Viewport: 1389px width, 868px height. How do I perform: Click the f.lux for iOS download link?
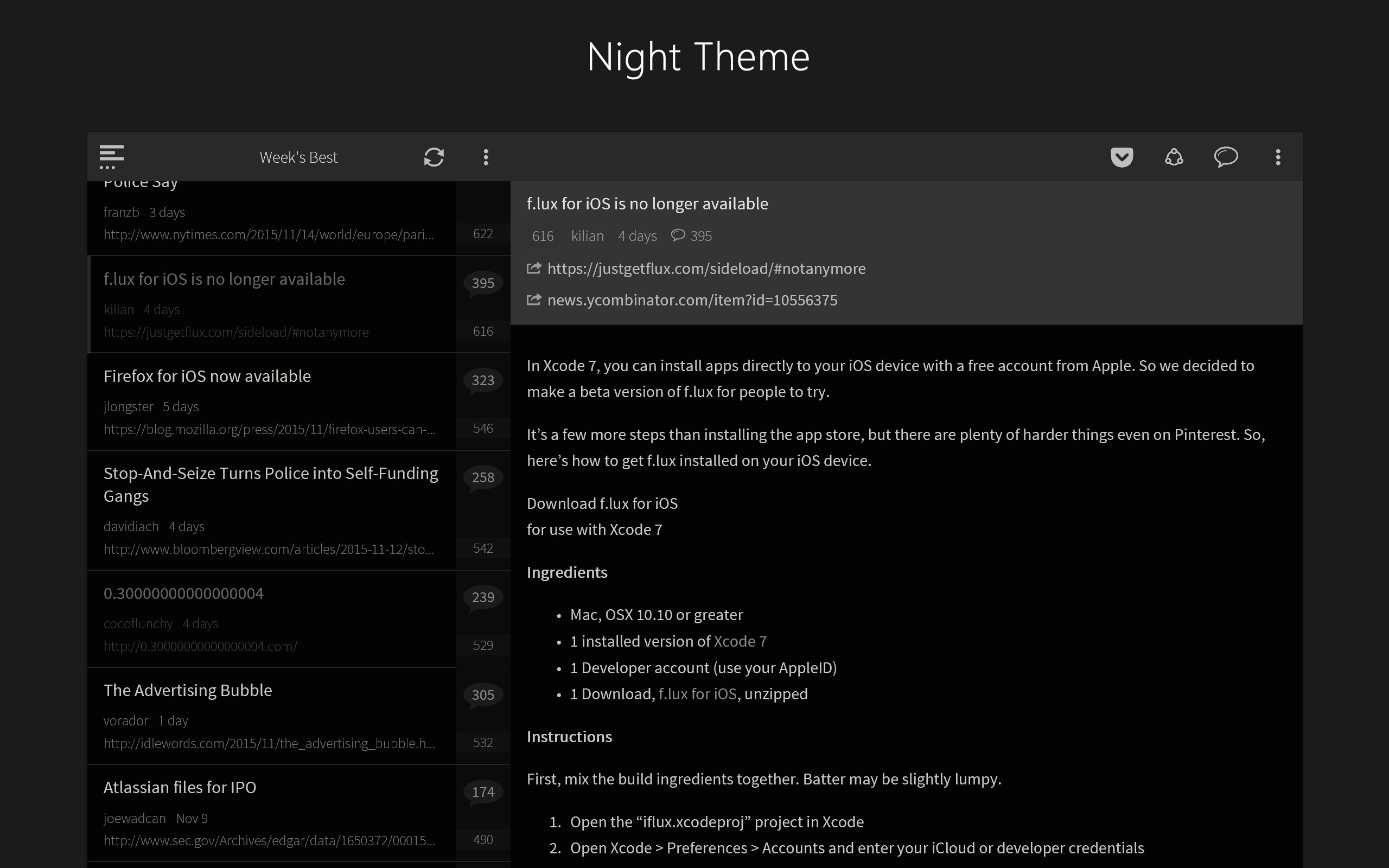coord(697,694)
